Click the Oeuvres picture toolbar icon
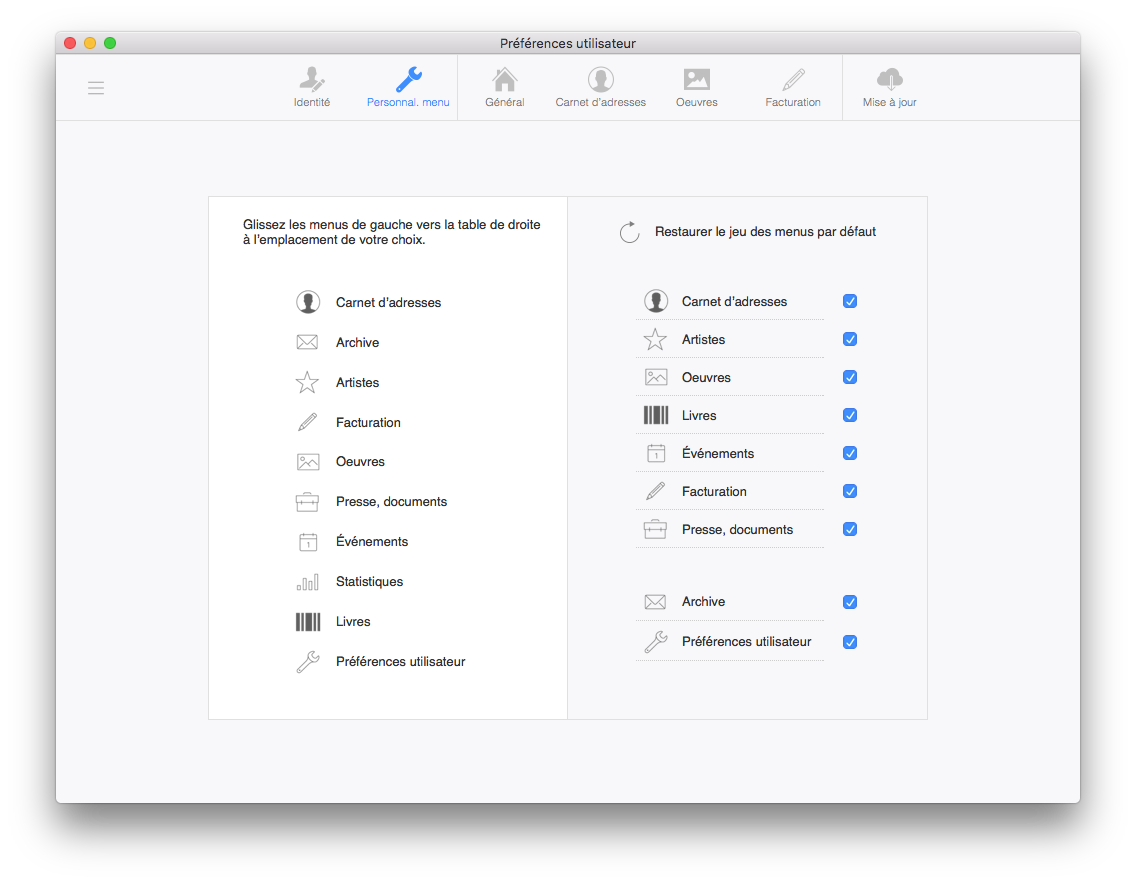Screen dimensions: 1136x883 click(696, 81)
